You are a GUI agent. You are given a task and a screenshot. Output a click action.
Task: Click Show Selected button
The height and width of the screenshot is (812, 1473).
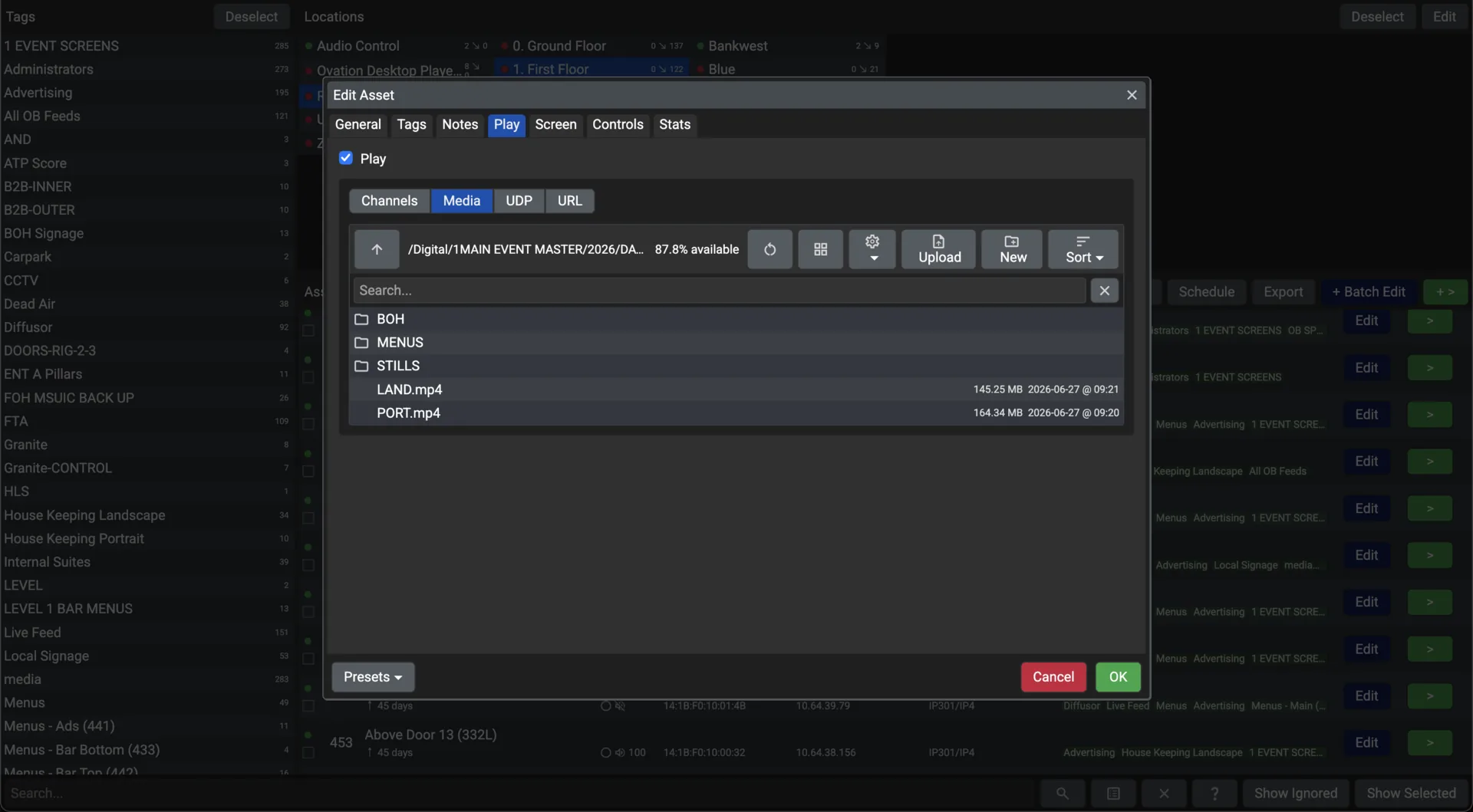coord(1411,794)
